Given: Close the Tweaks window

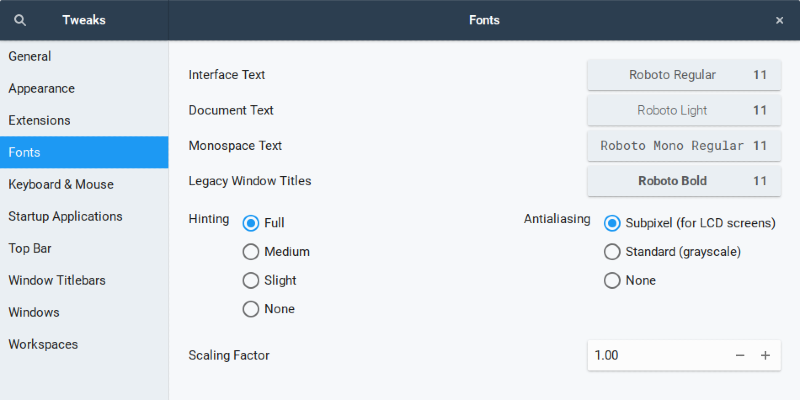Looking at the screenshot, I should (x=779, y=20).
